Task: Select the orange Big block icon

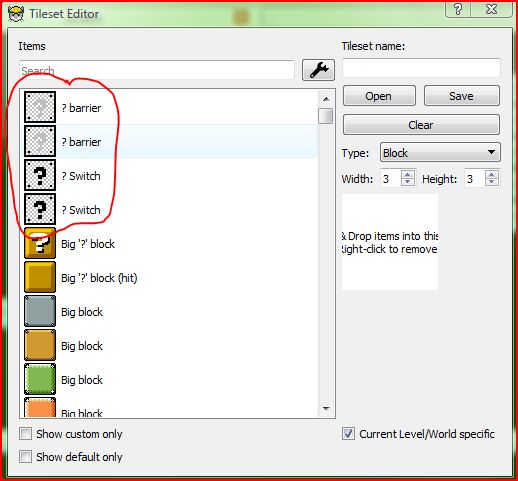Action: [40, 407]
